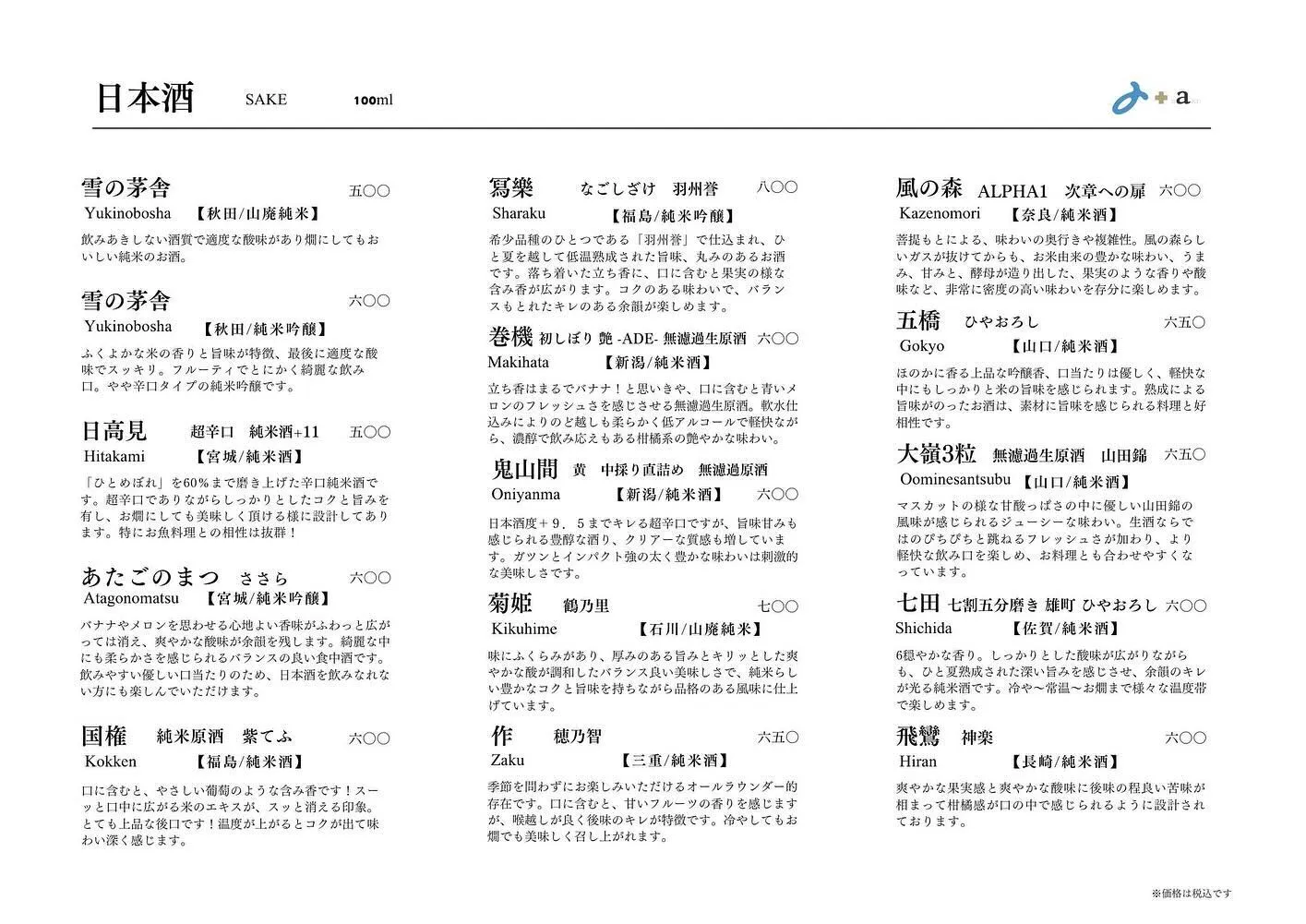Click the Kokken romanized name
This screenshot has width=1306, height=924.
(x=110, y=762)
